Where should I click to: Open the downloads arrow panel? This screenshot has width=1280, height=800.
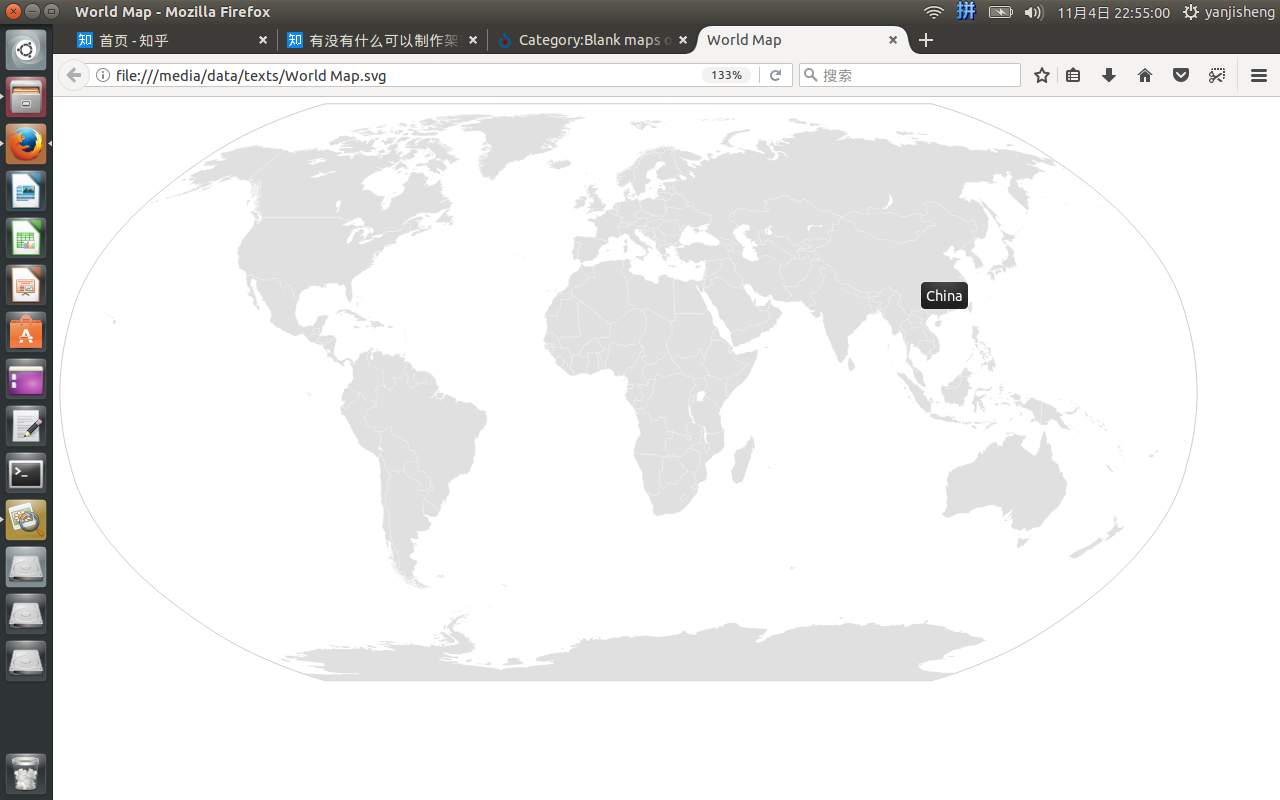[1109, 75]
